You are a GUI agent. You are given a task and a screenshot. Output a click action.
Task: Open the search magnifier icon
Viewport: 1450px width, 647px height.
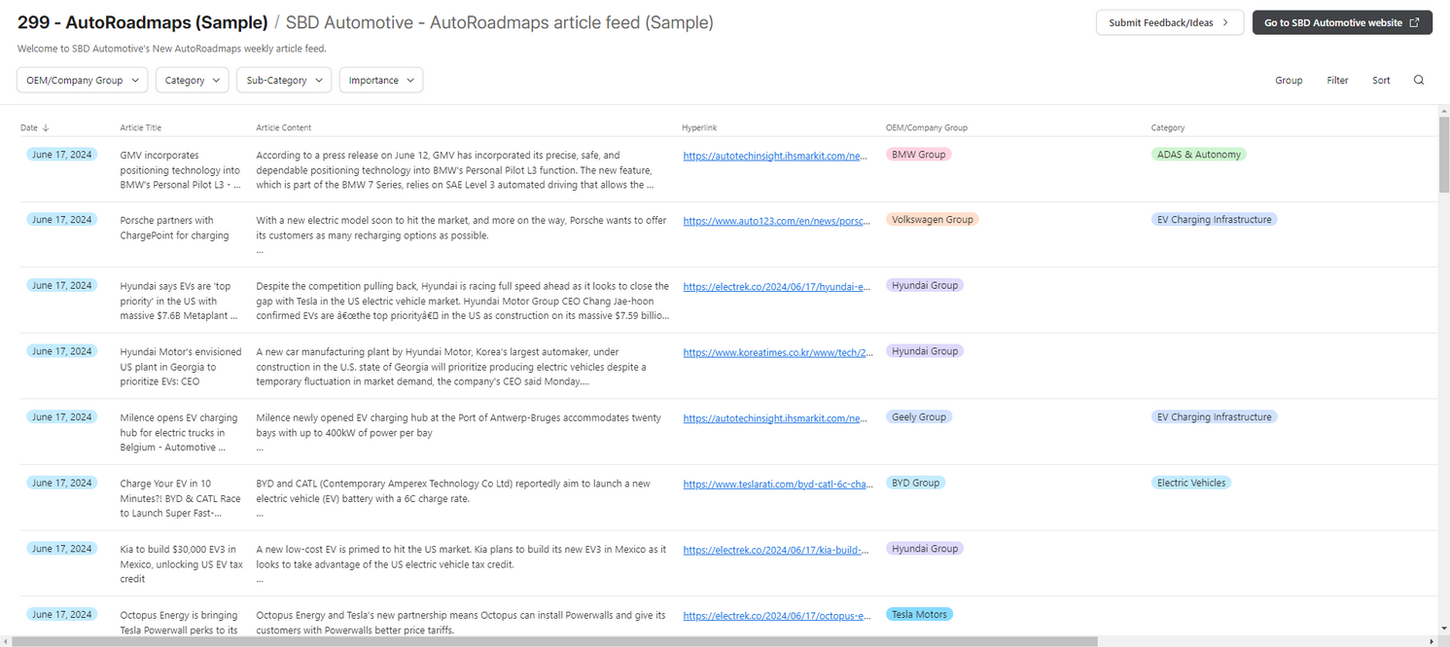pyautogui.click(x=1418, y=80)
